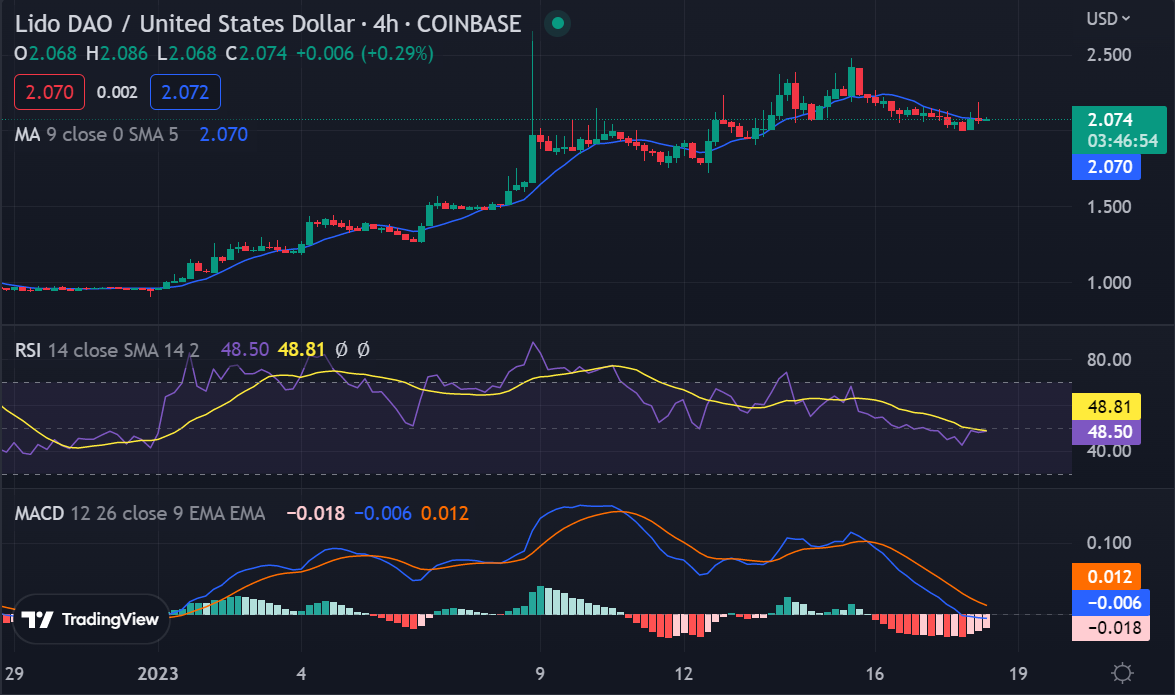Click the TradingView logo
This screenshot has width=1175, height=695.
pyautogui.click(x=91, y=619)
